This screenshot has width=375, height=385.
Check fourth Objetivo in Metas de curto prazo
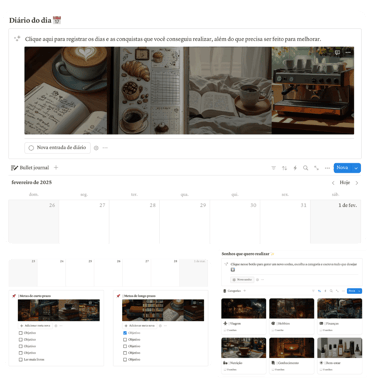pos(21,353)
